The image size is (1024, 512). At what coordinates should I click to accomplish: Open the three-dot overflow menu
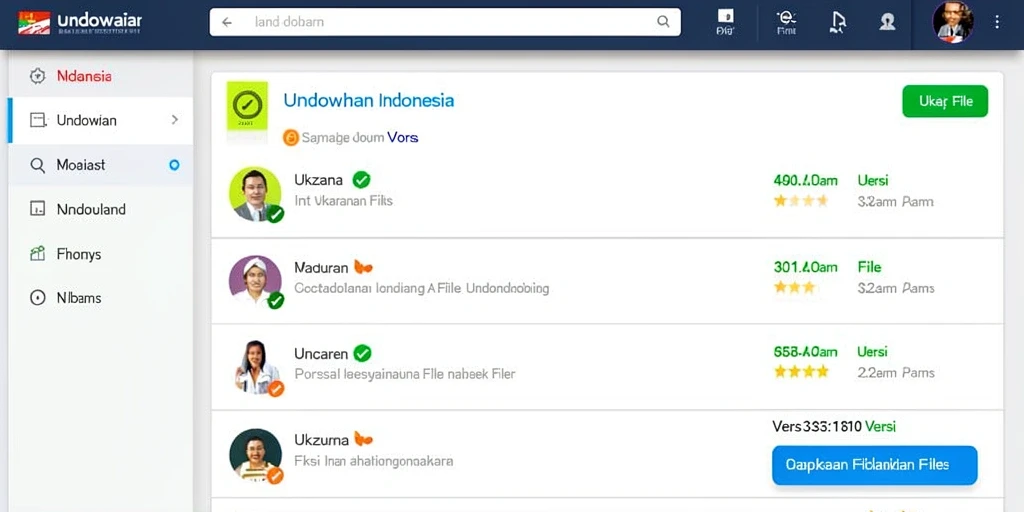coord(997,22)
